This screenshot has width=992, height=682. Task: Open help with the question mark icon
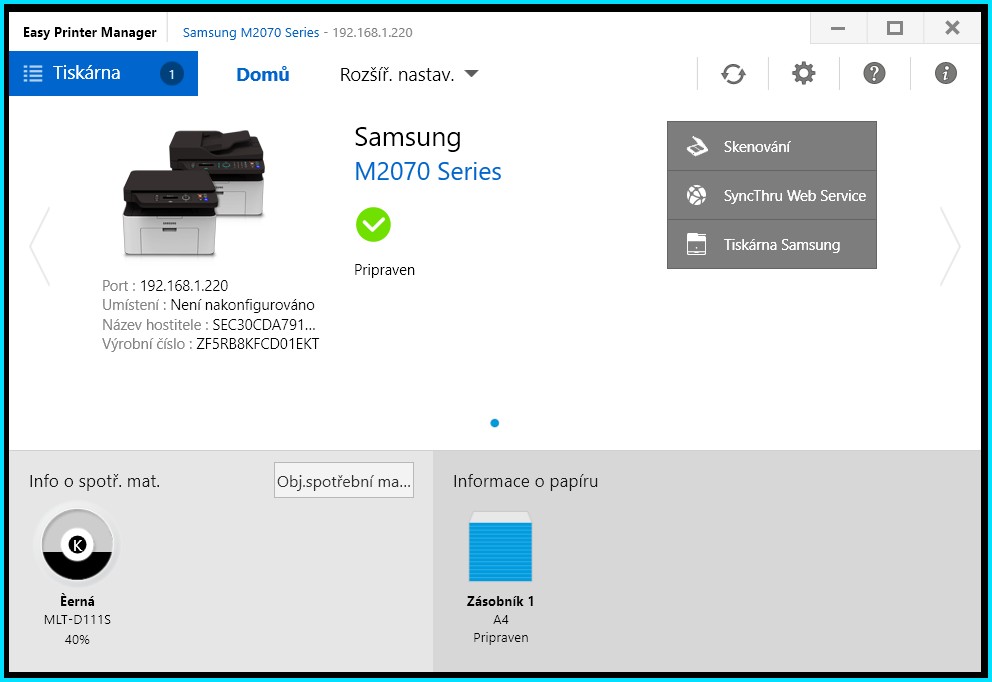[874, 73]
